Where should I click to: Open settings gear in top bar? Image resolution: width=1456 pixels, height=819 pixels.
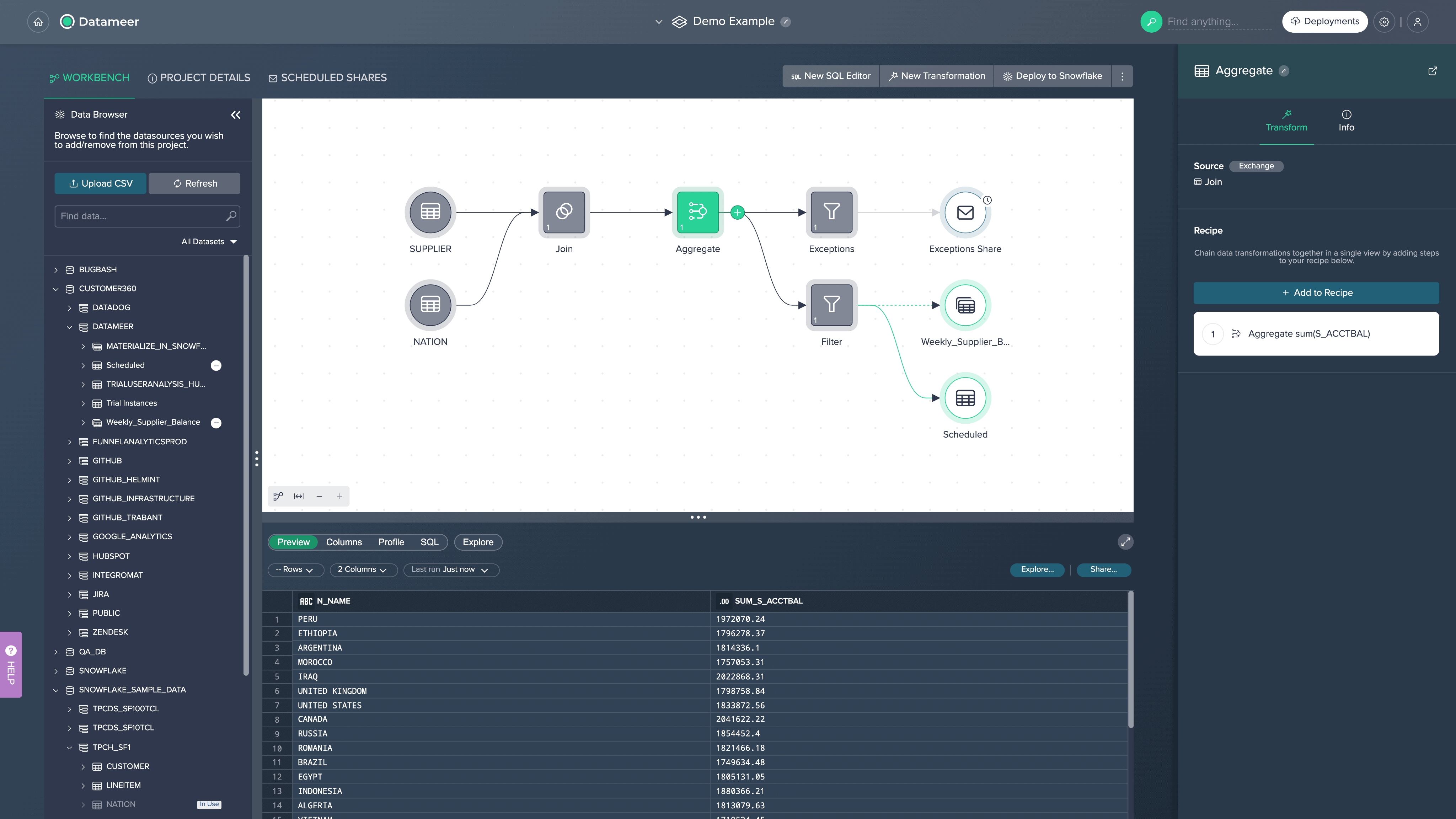(x=1383, y=21)
